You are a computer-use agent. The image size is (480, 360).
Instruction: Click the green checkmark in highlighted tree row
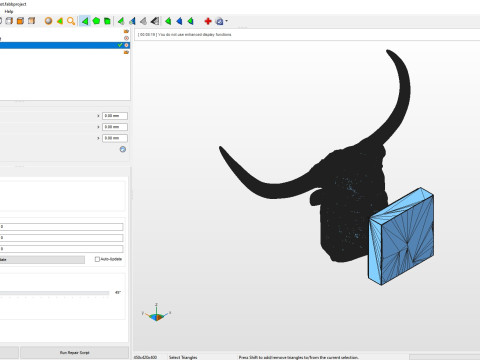click(120, 45)
